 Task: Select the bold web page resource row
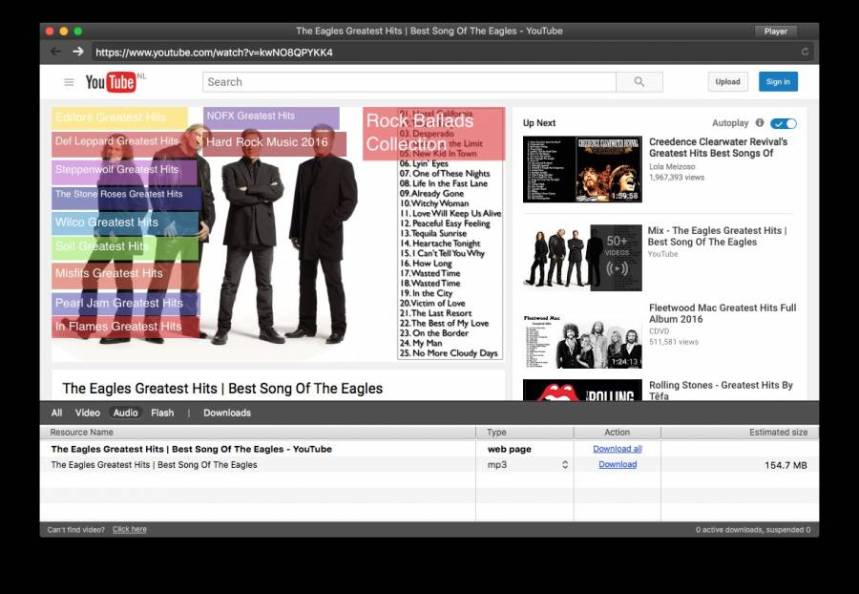430,449
